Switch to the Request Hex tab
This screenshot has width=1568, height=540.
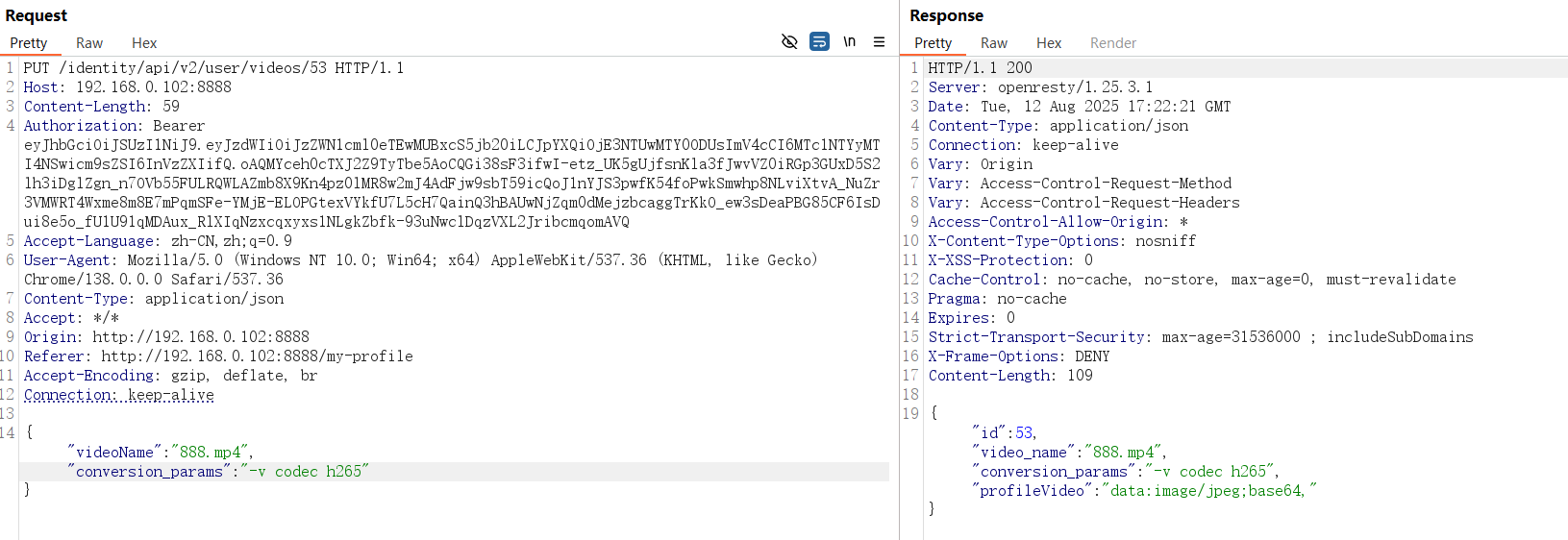tap(144, 43)
